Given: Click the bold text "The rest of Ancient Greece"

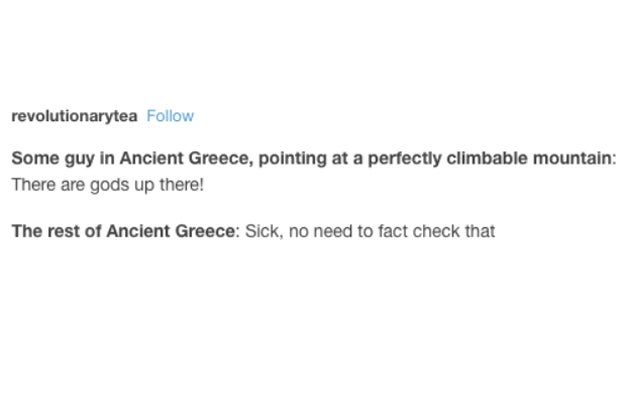Looking at the screenshot, I should 123,231.
